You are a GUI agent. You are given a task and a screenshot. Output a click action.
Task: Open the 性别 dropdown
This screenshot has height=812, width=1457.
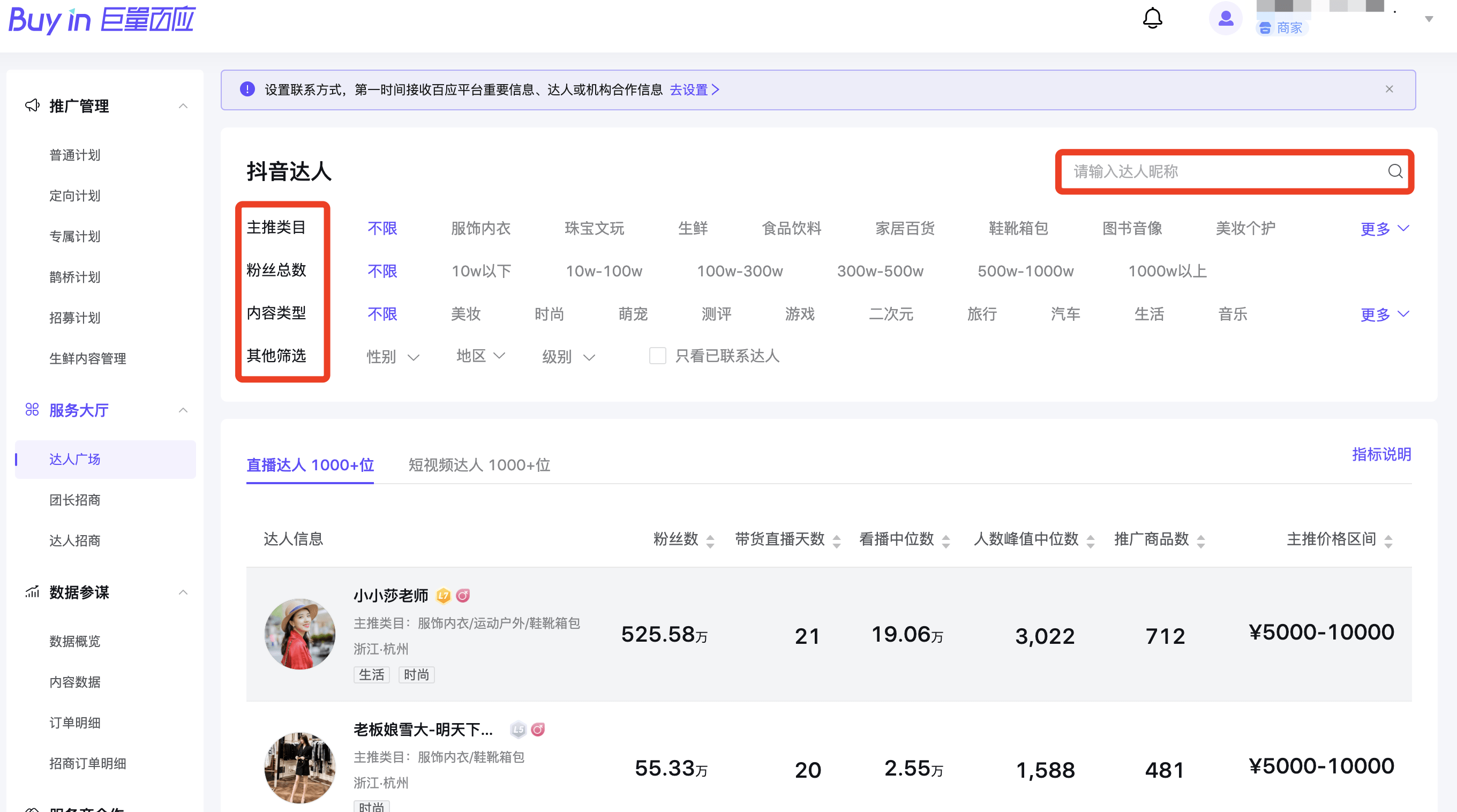click(393, 357)
